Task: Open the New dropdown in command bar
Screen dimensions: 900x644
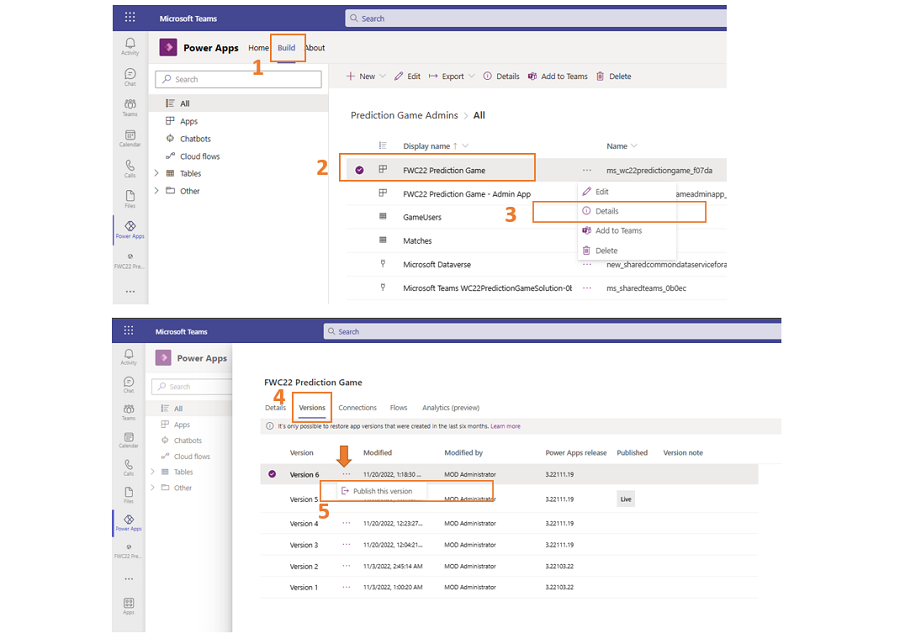Action: [366, 76]
